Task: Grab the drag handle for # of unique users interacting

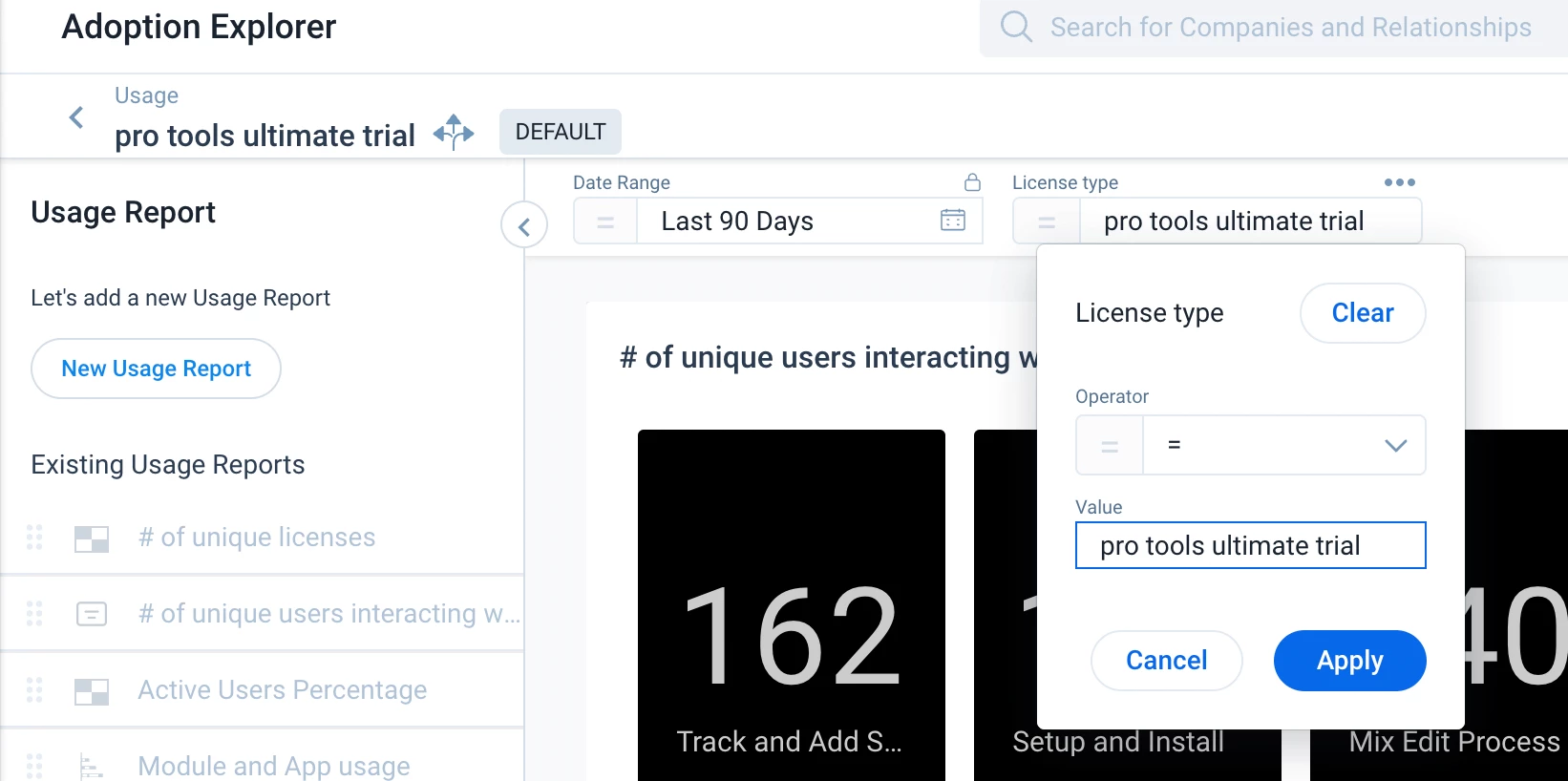Action: point(34,613)
